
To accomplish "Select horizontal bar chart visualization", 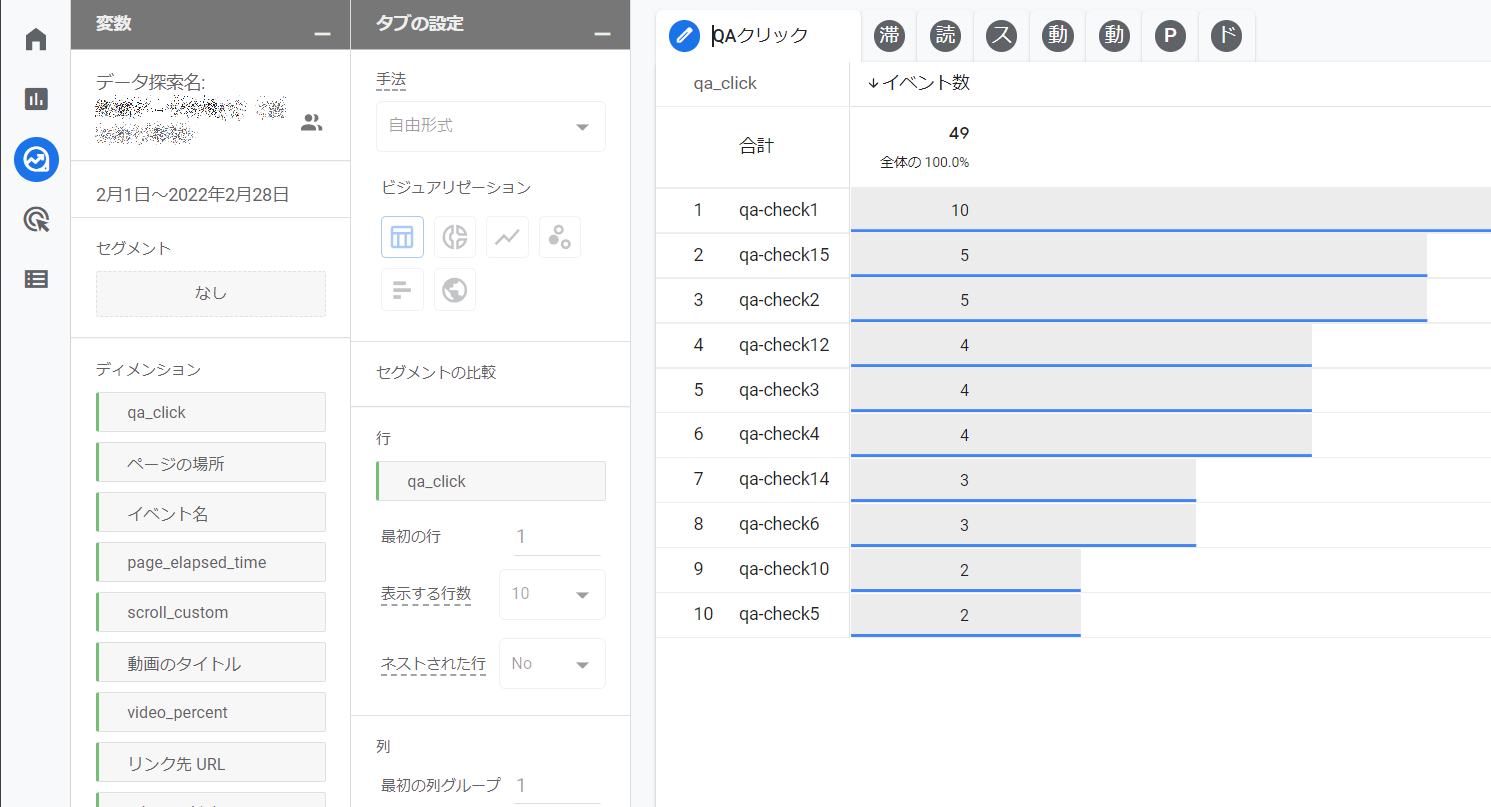I will point(402,290).
